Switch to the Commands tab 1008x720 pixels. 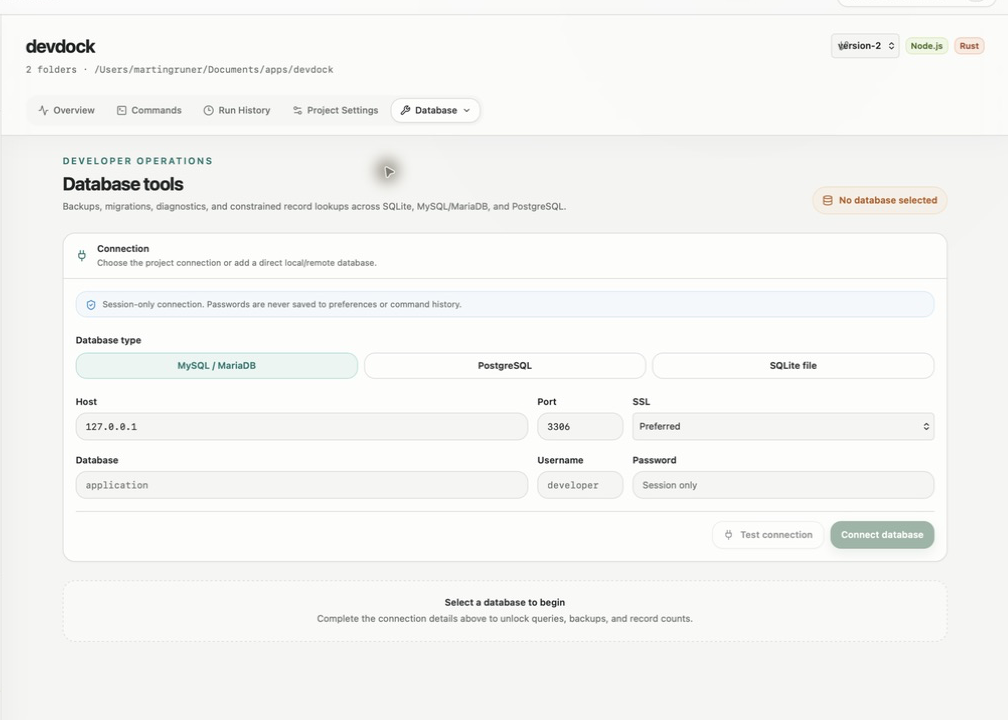149,111
